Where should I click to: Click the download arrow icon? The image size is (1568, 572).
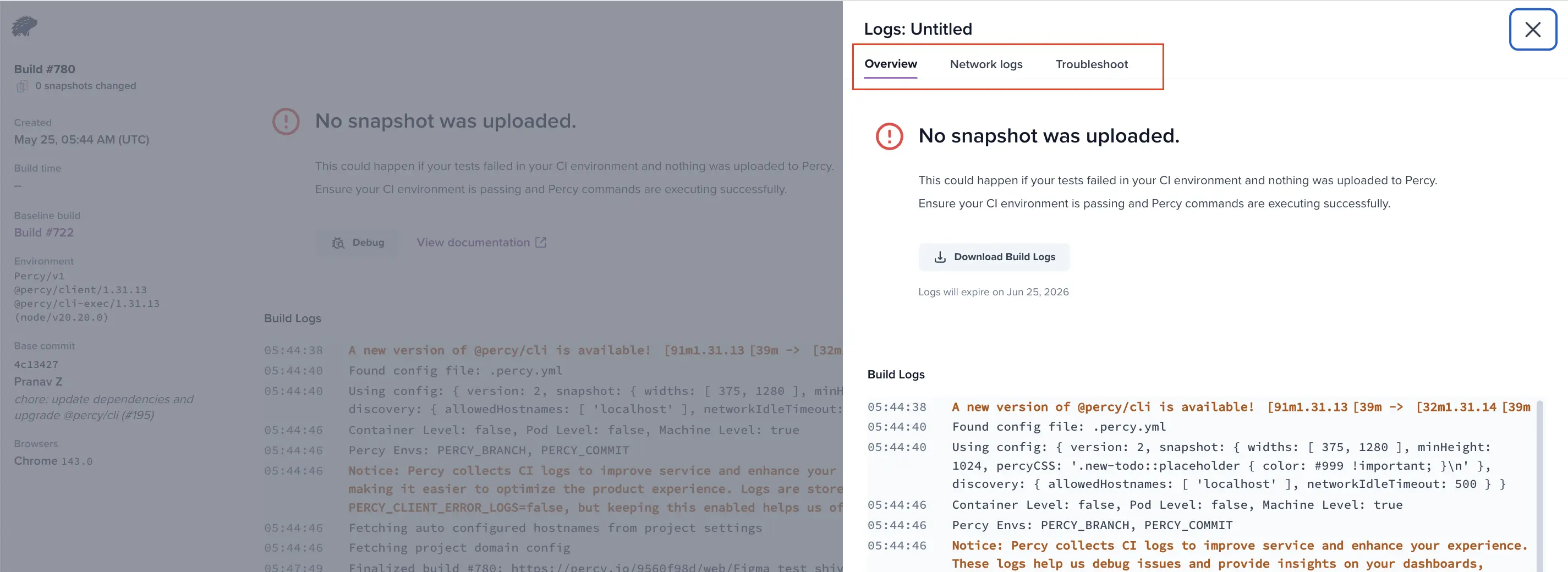coord(940,257)
